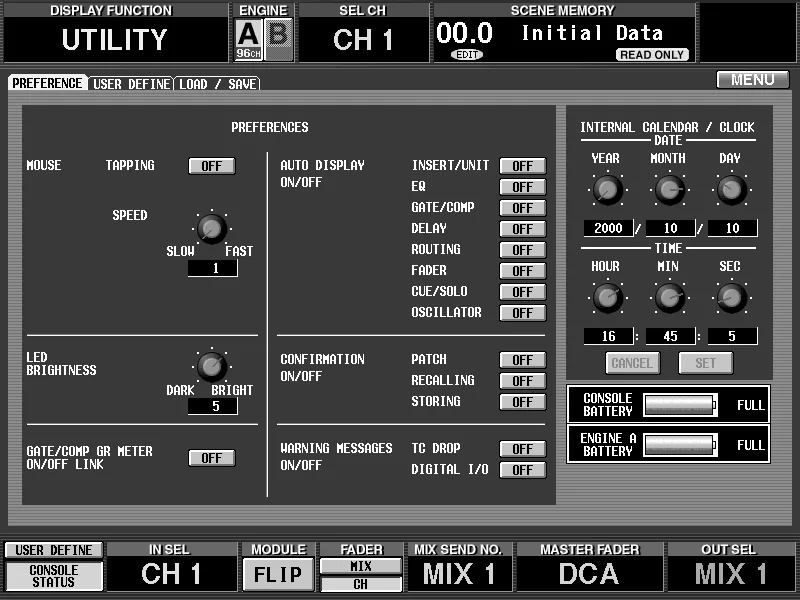Viewport: 800px width, 600px height.
Task: Click the Hour knob
Action: coord(607,298)
